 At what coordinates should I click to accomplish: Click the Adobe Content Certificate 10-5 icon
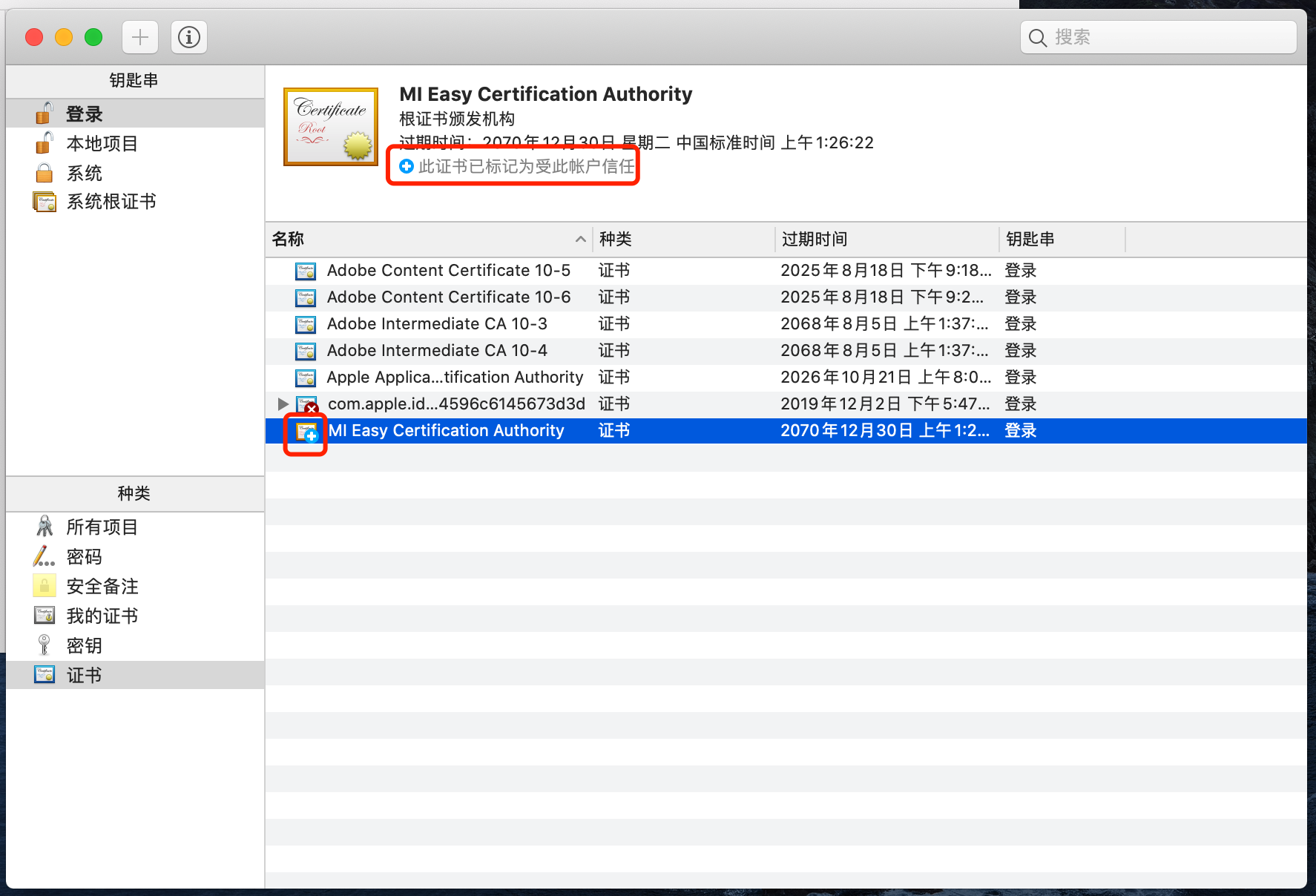tap(306, 271)
